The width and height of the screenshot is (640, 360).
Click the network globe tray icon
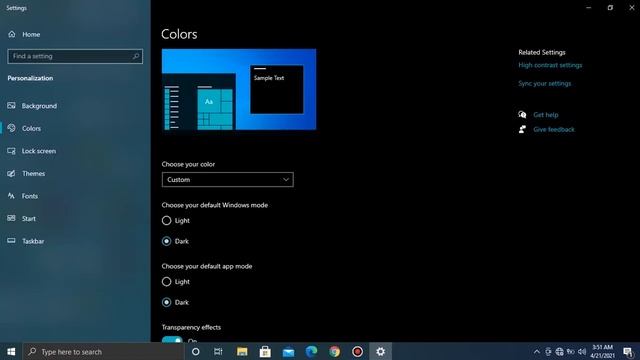pos(560,351)
